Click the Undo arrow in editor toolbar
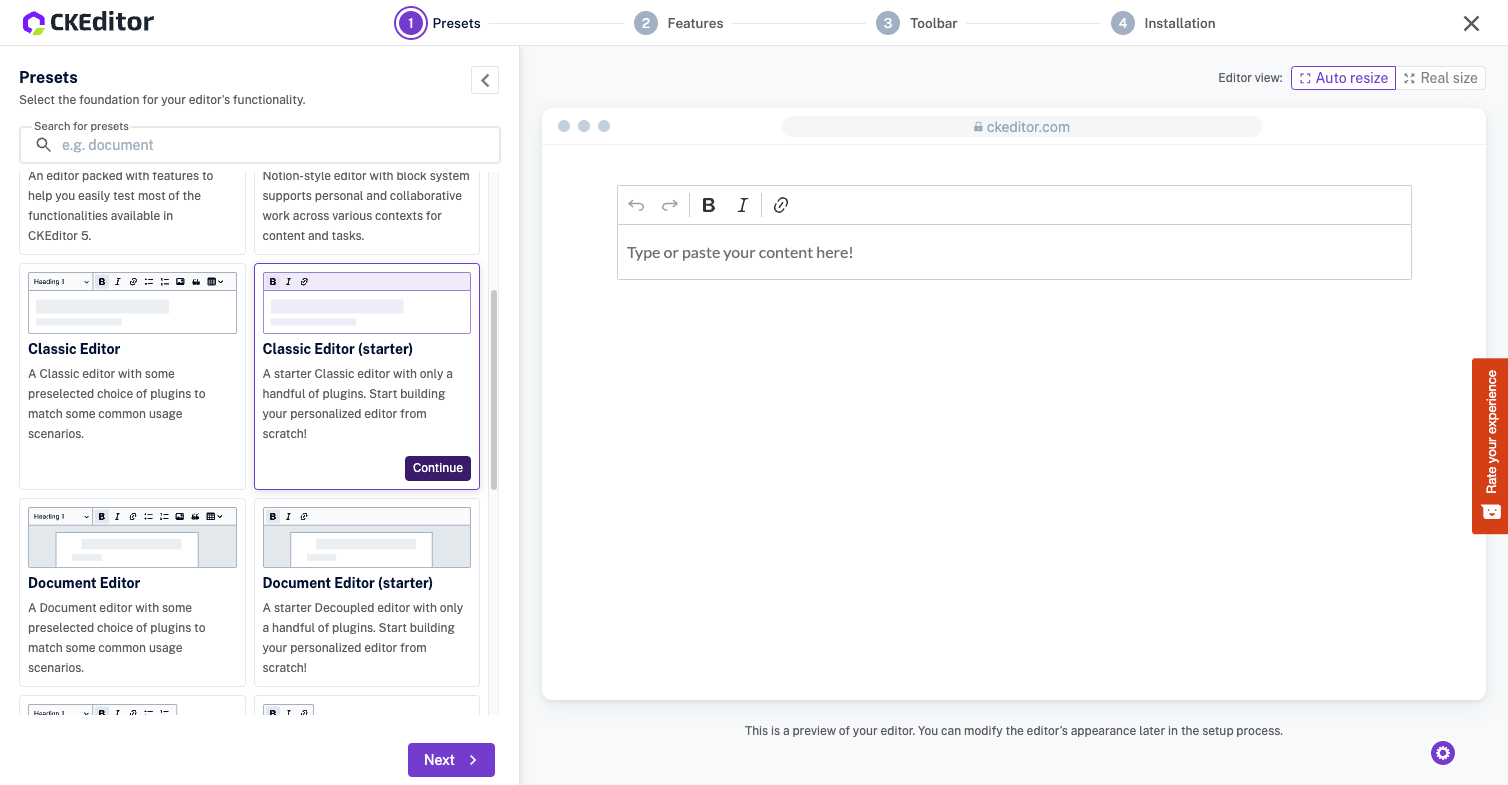 click(636, 205)
